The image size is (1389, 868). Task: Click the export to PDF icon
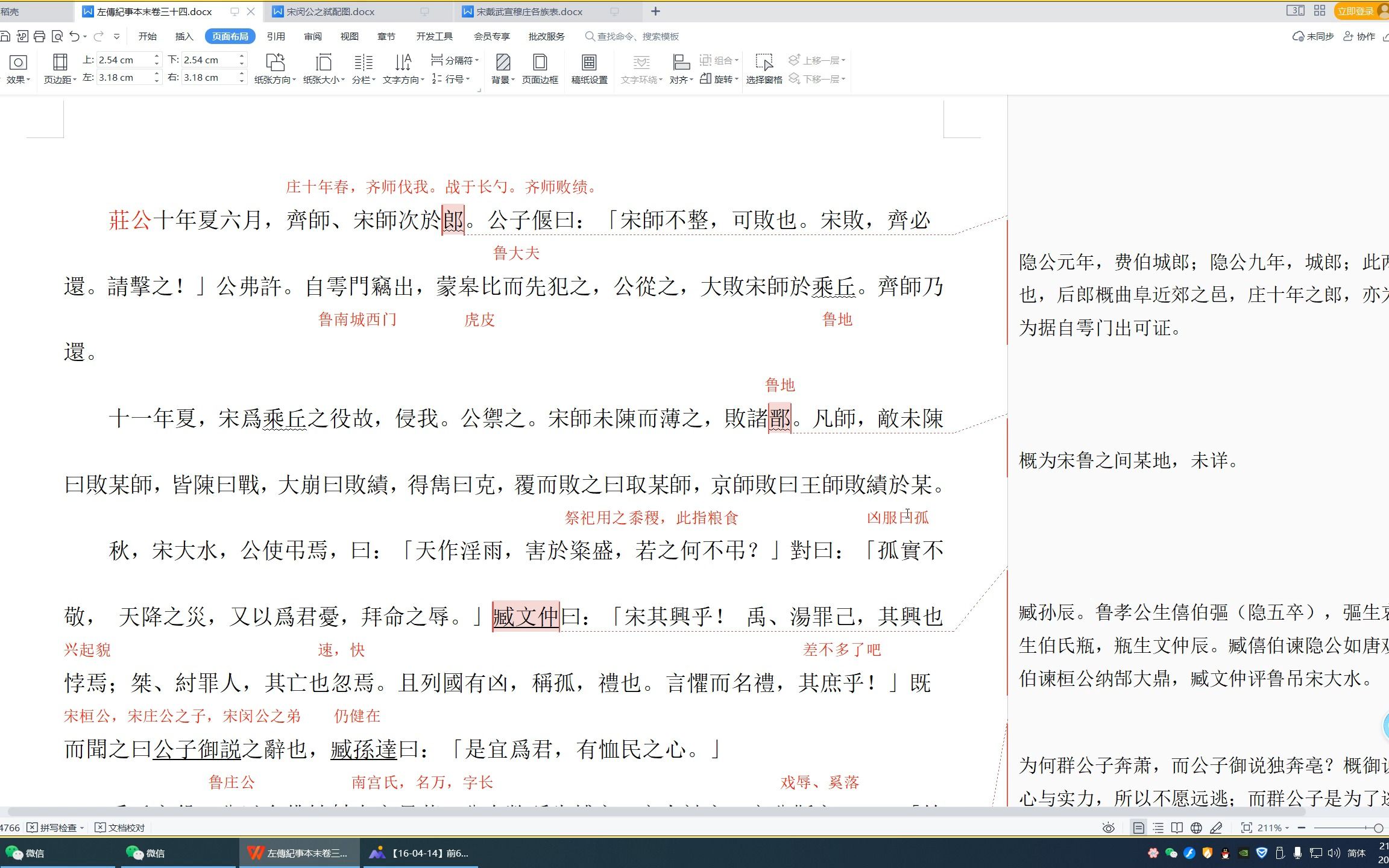point(22,36)
